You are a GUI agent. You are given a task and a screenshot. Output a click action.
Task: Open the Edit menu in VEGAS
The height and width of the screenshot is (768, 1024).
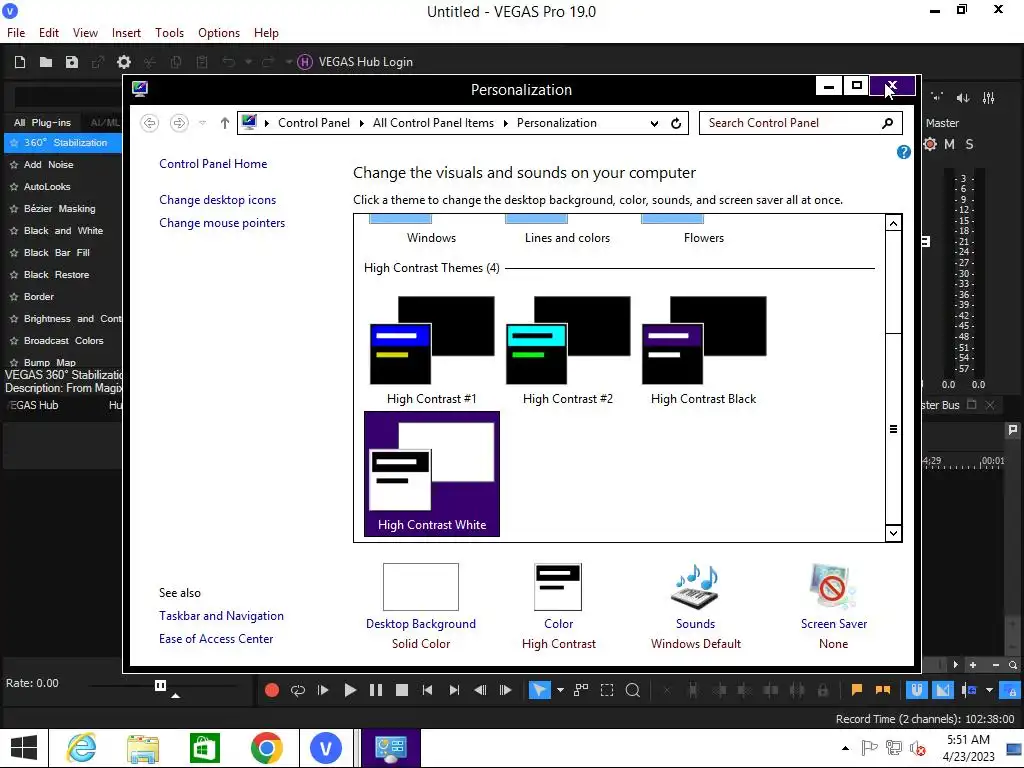49,33
